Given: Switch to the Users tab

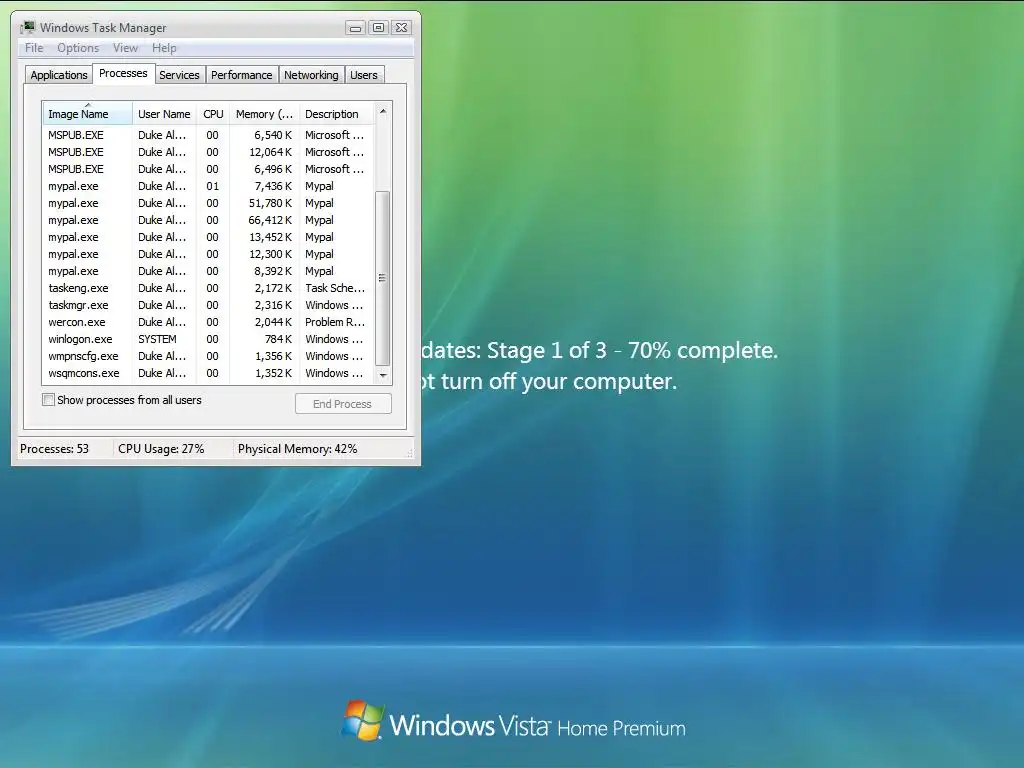Looking at the screenshot, I should [364, 75].
